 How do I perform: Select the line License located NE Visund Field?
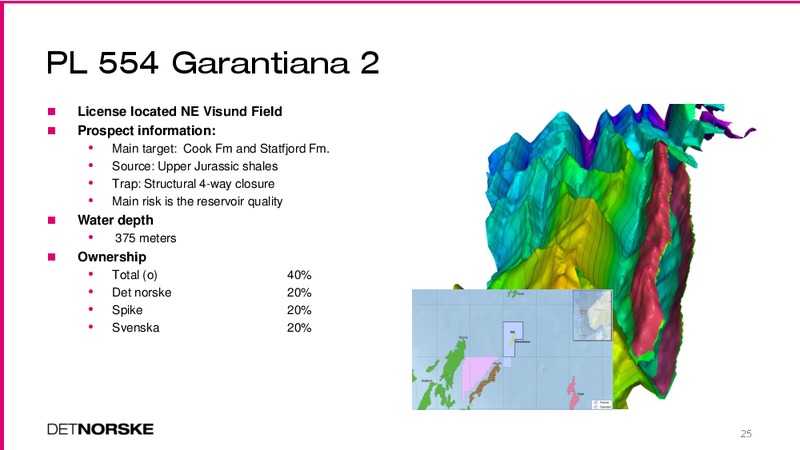[x=180, y=111]
